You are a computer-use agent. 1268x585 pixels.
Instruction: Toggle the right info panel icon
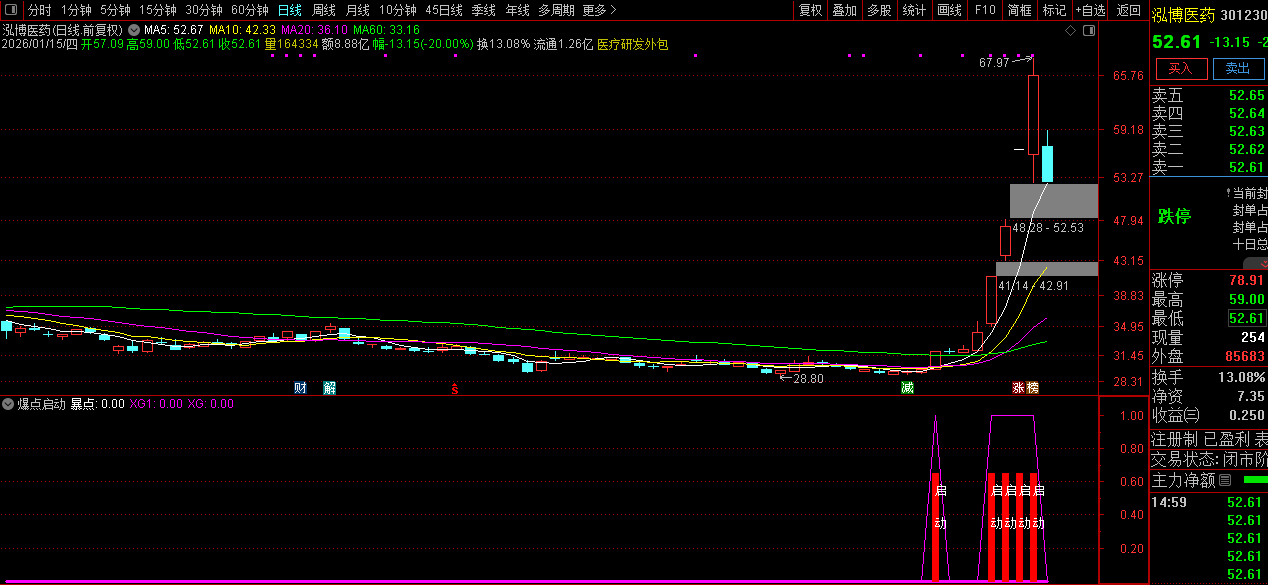point(1089,31)
